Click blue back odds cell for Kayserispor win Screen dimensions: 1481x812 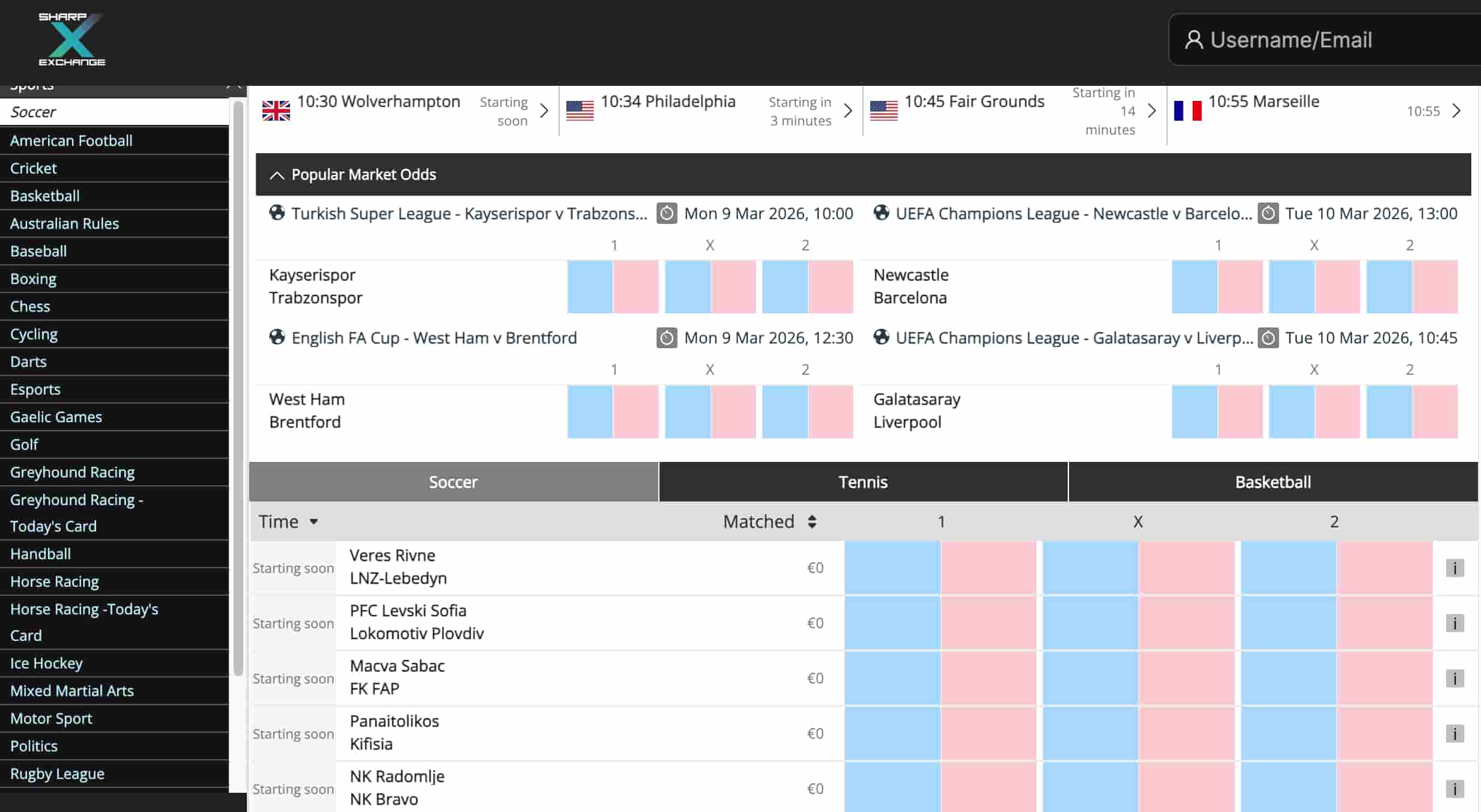tap(590, 286)
